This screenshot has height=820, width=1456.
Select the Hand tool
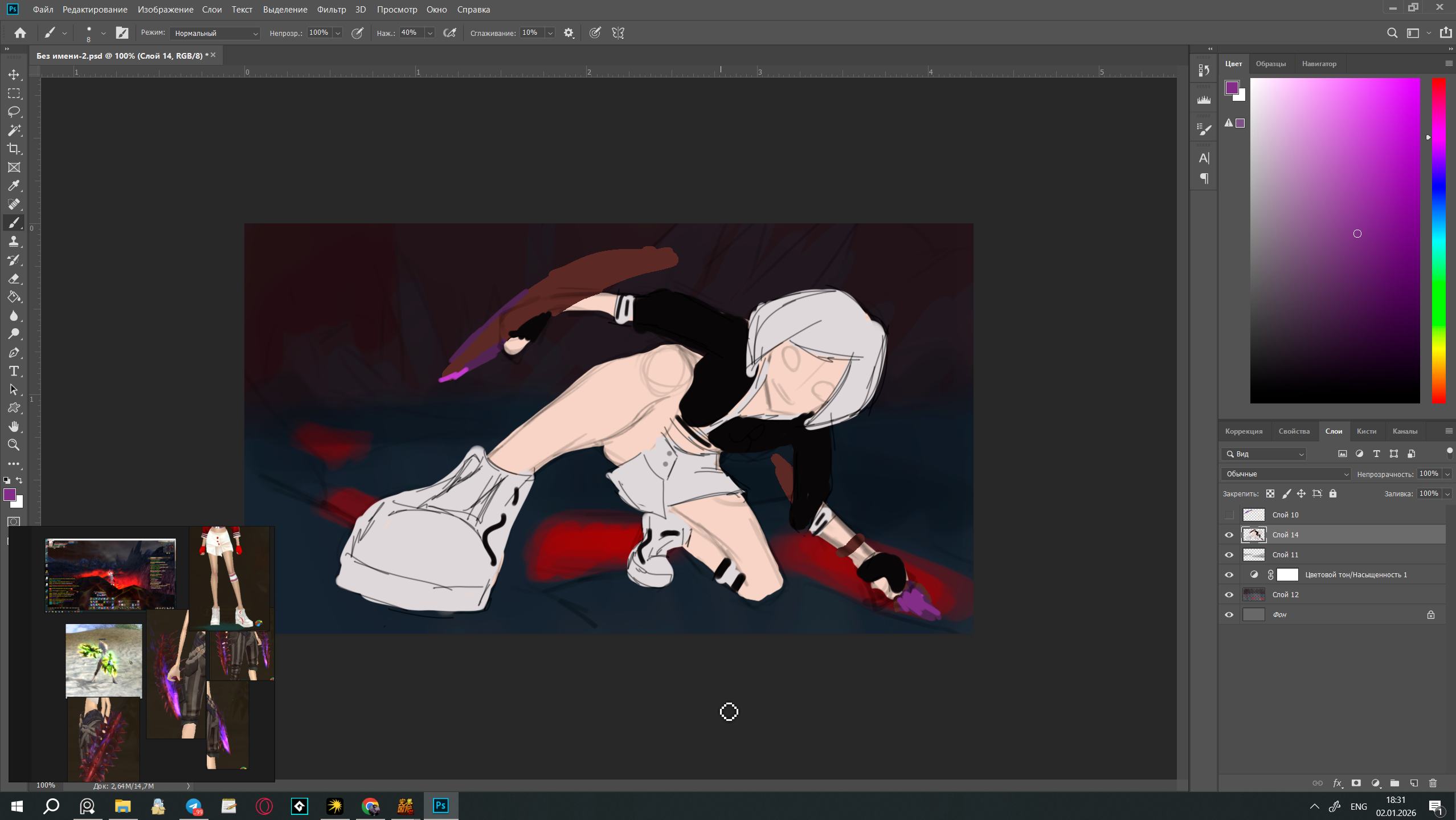click(14, 427)
